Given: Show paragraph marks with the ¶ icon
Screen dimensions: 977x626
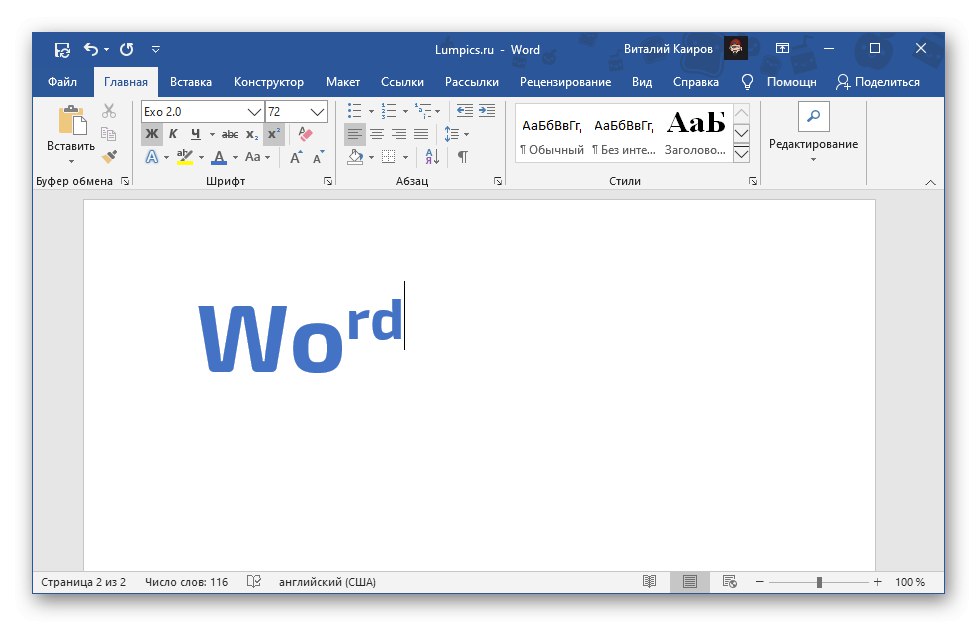Looking at the screenshot, I should pos(462,158).
